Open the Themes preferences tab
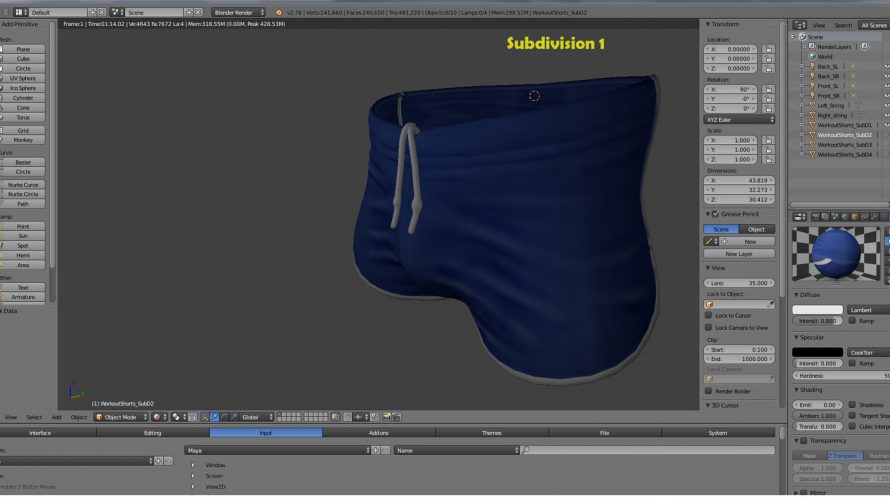 pyautogui.click(x=492, y=433)
